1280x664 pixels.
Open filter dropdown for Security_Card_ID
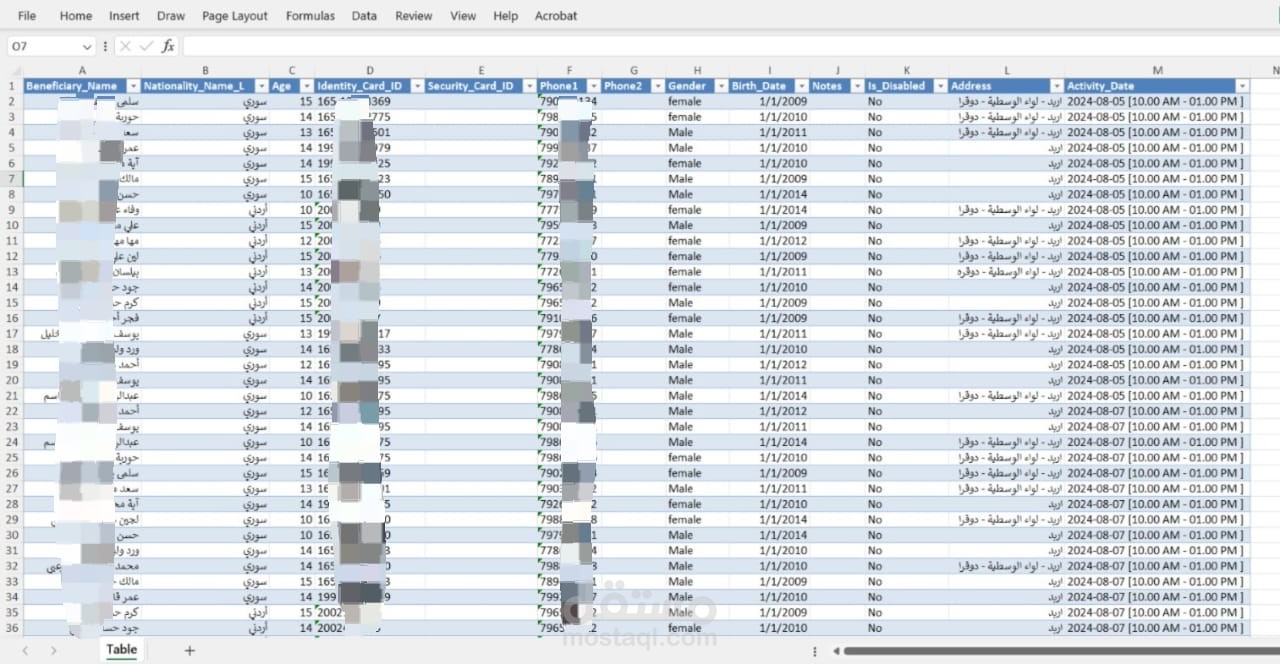528,86
